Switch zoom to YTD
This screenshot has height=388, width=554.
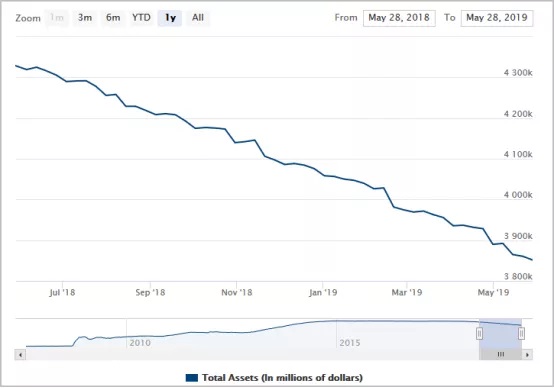(141, 18)
